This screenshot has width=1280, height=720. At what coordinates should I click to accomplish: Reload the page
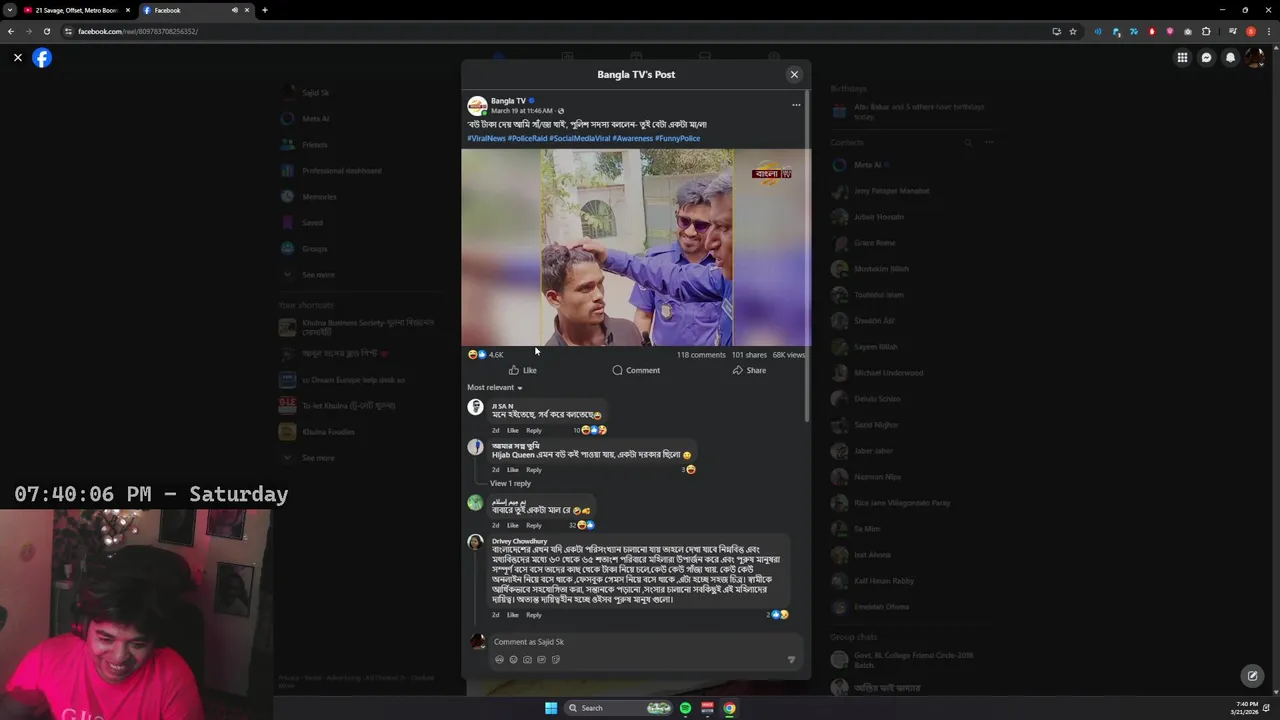(x=46, y=31)
